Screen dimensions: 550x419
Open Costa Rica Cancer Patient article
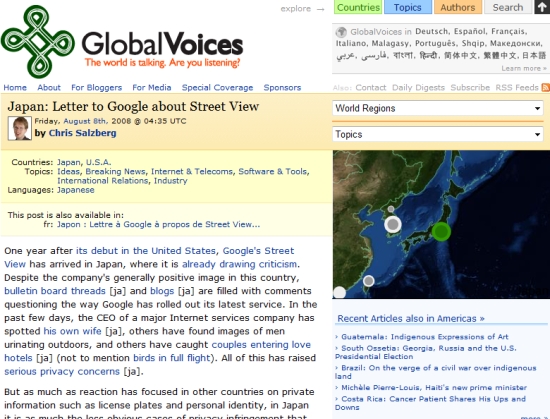point(430,403)
